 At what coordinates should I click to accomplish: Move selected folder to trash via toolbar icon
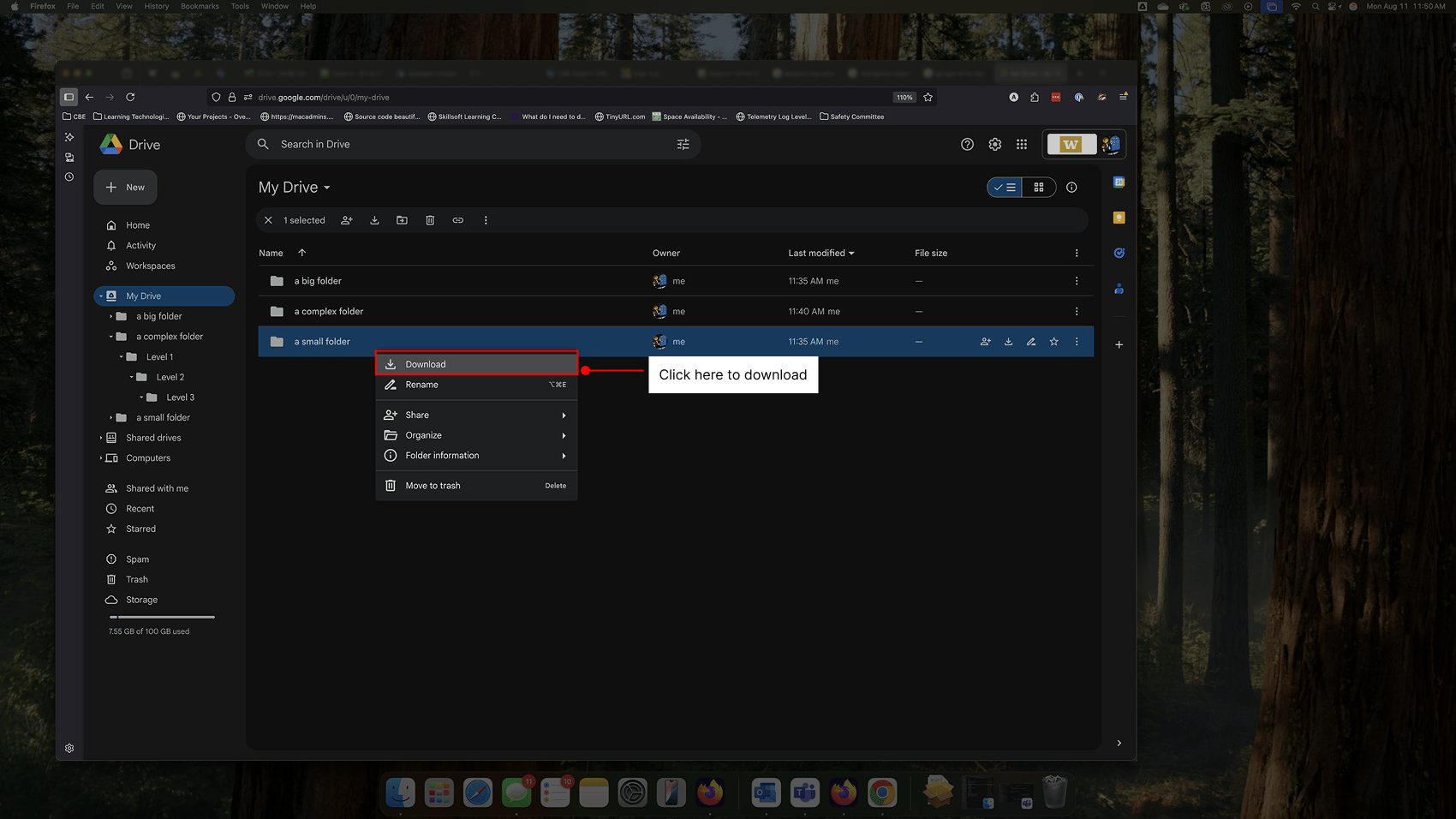pos(430,220)
